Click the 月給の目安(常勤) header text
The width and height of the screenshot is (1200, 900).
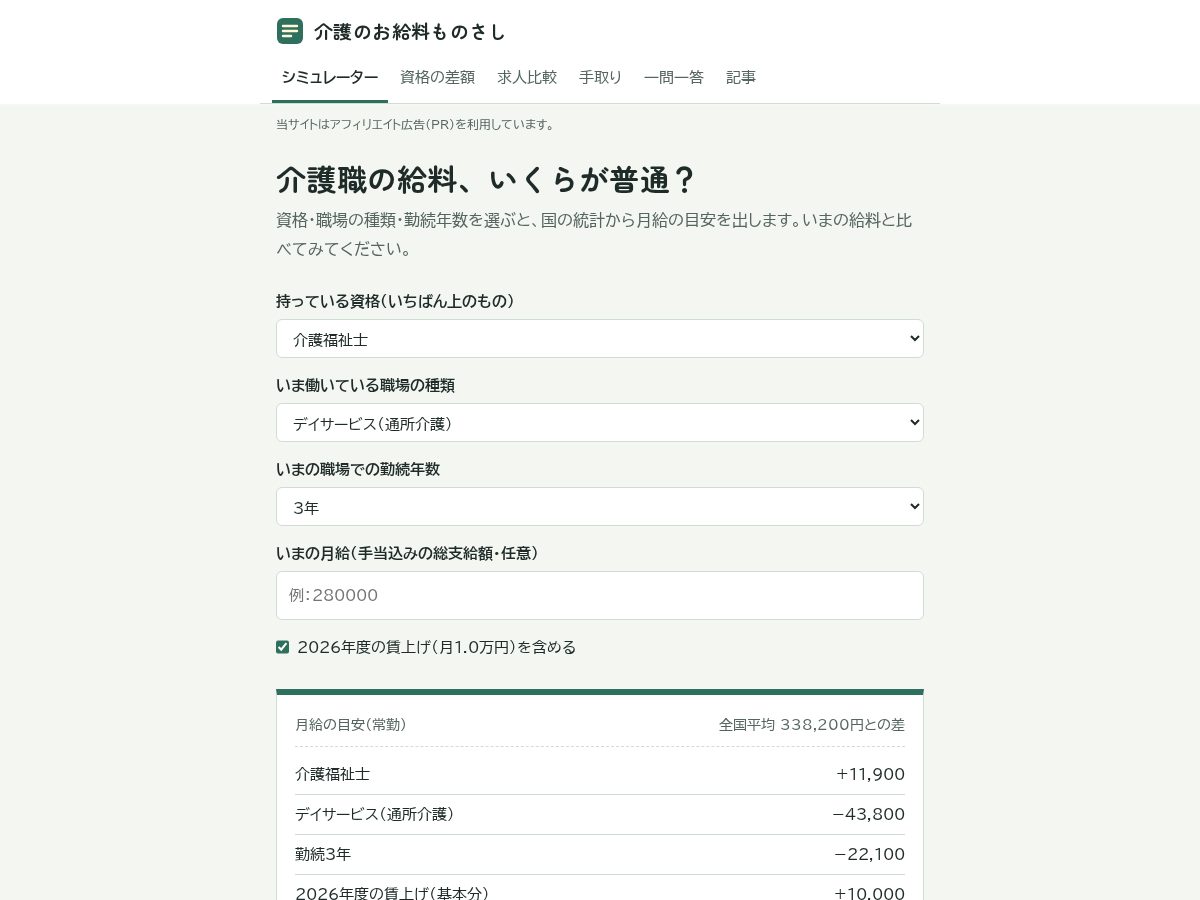coord(351,725)
